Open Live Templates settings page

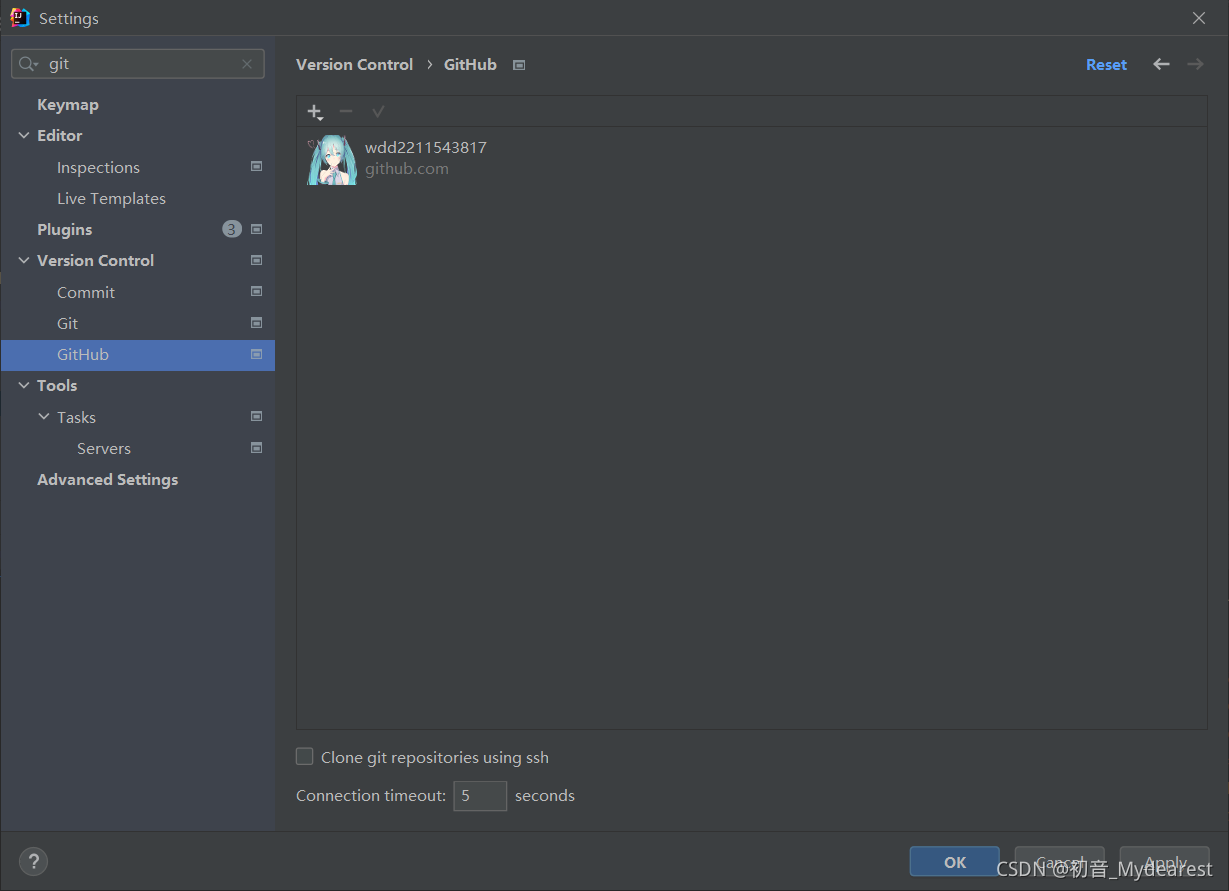(x=111, y=198)
